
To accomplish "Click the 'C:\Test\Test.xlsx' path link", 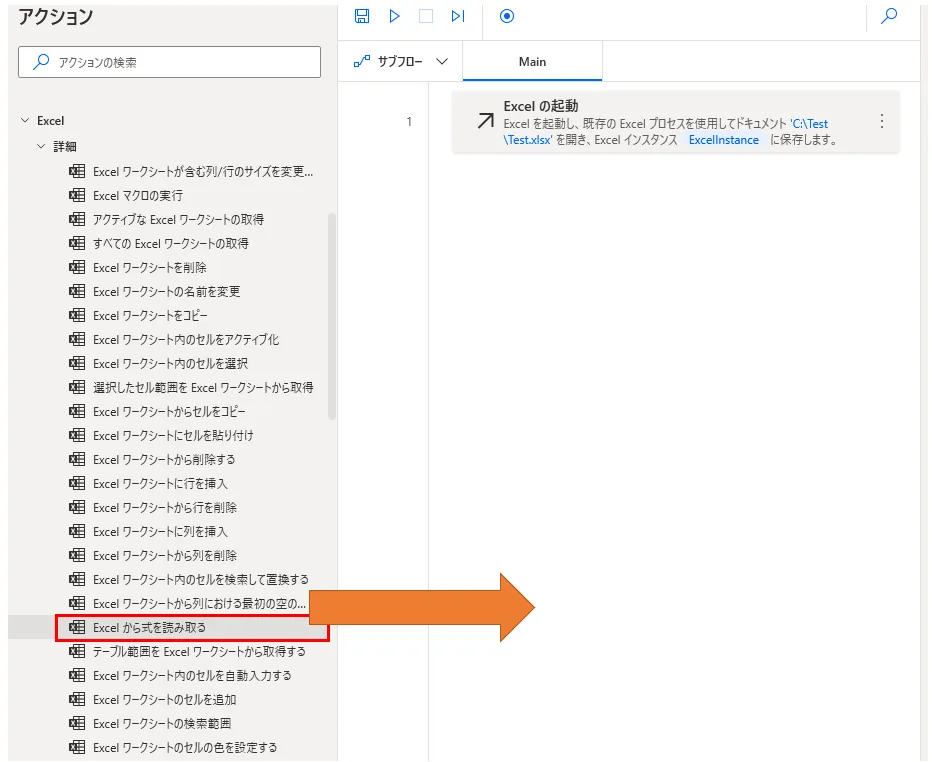I will (x=808, y=124).
